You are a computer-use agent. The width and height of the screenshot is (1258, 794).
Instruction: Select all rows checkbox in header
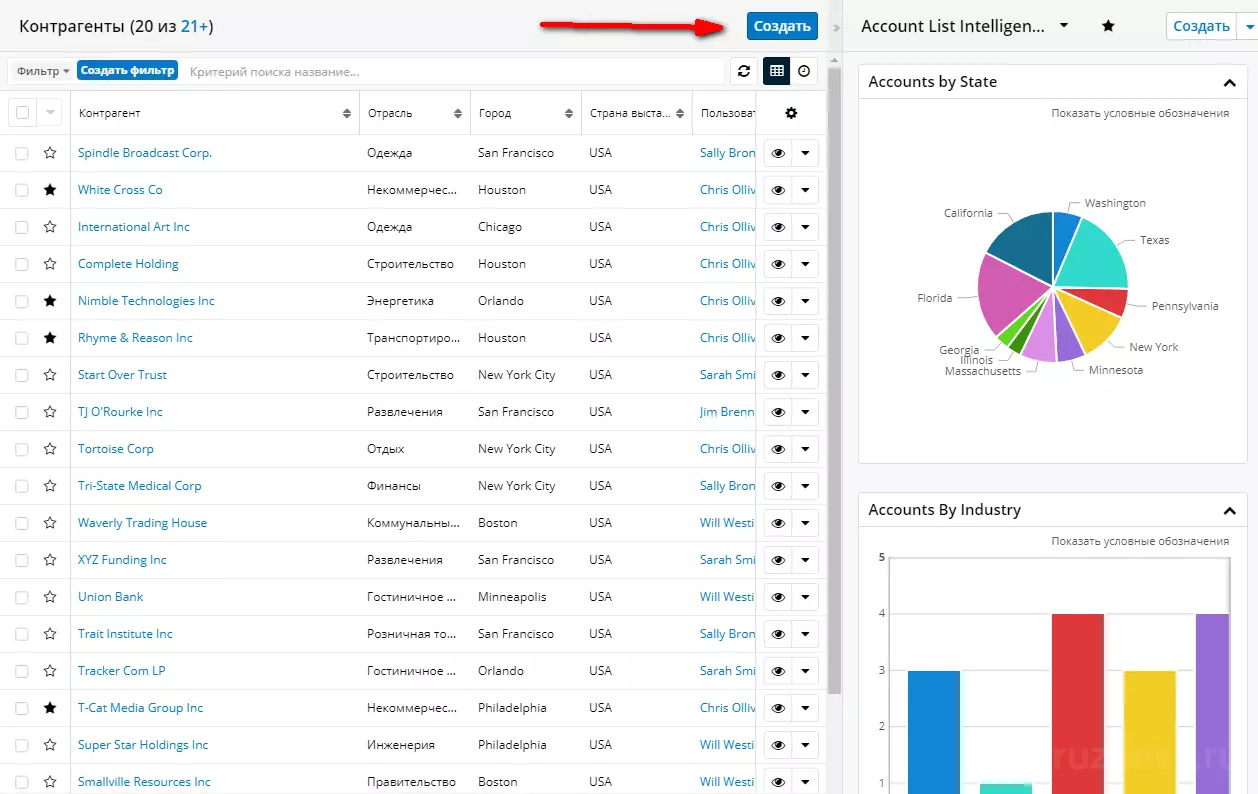coord(23,113)
